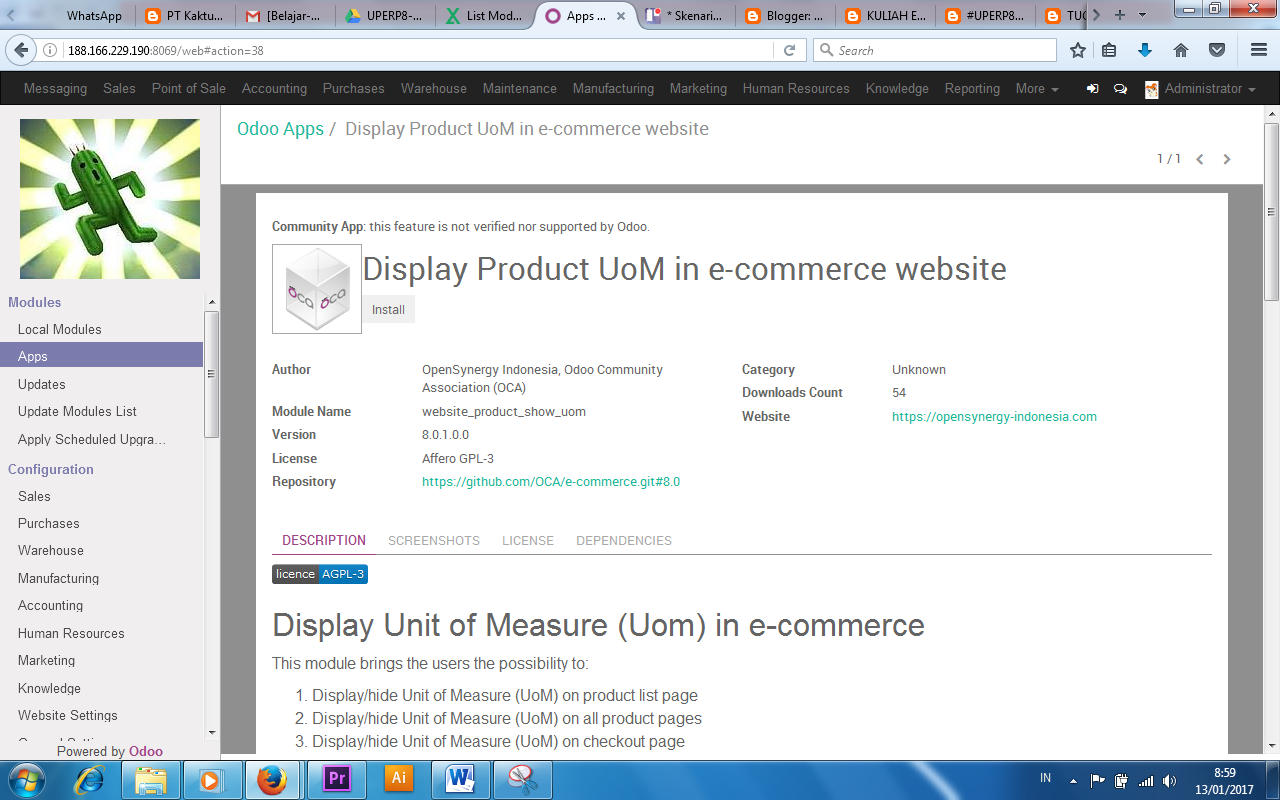The height and width of the screenshot is (800, 1280).
Task: Open the Messaging menu
Action: click(55, 88)
